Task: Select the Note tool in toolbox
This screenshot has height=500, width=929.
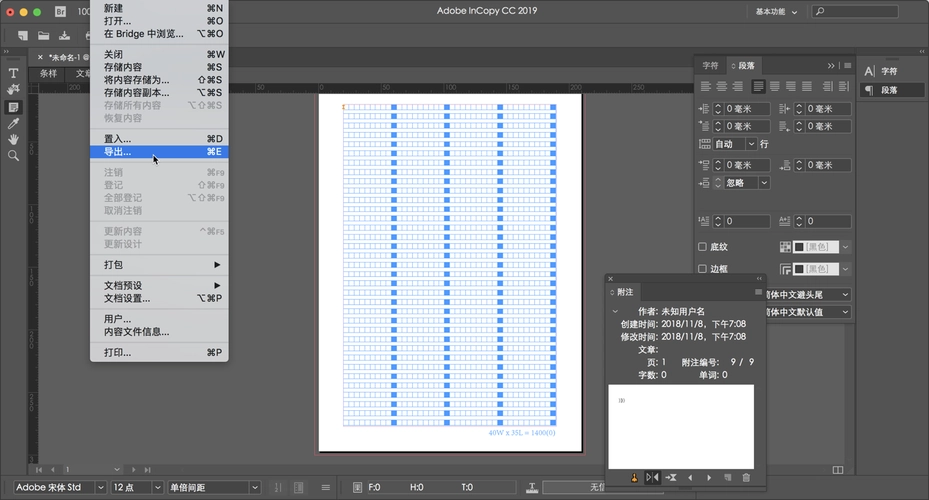Action: tap(14, 107)
